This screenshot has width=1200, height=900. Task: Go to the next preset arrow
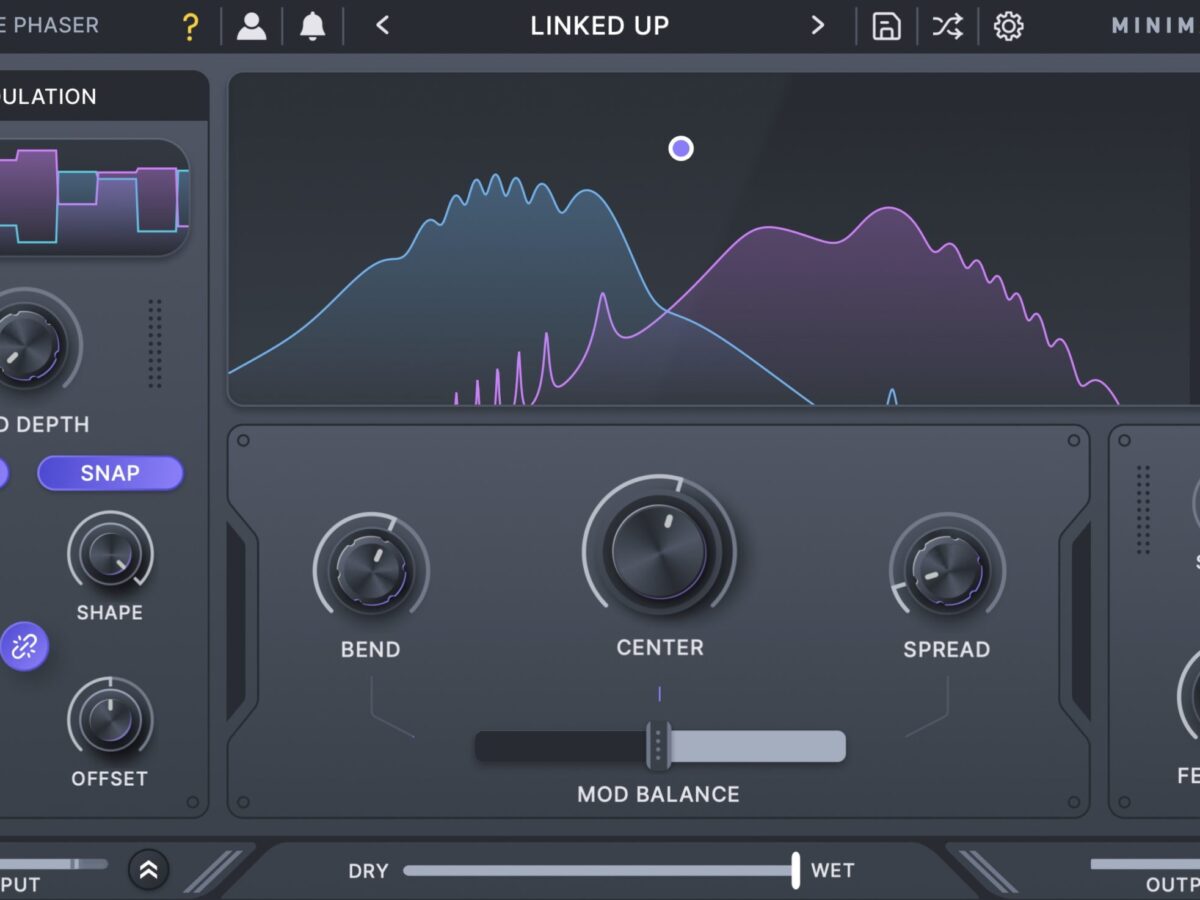[x=818, y=26]
